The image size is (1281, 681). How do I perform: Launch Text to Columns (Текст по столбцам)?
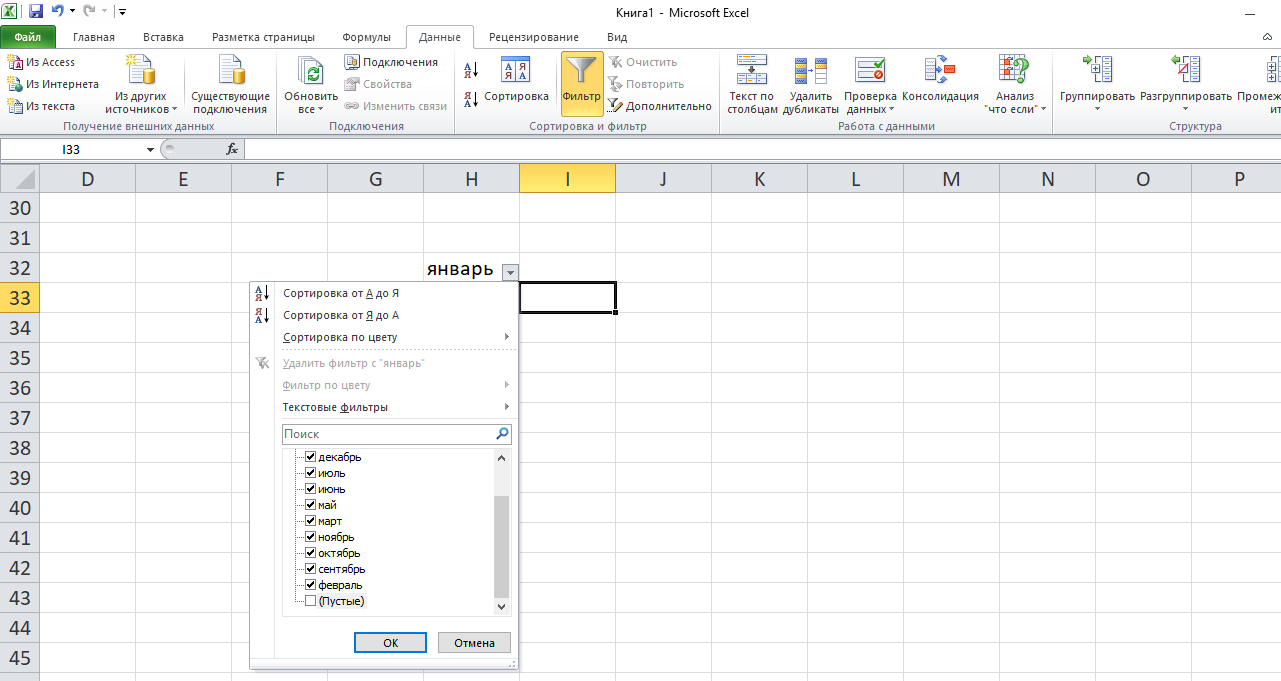[752, 85]
